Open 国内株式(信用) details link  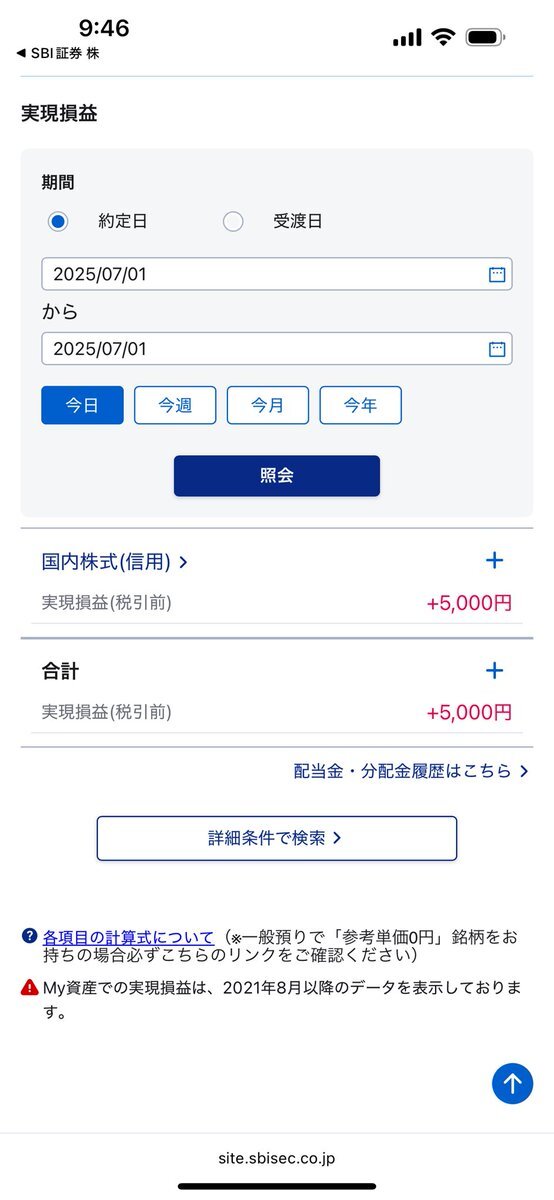[x=115, y=562]
